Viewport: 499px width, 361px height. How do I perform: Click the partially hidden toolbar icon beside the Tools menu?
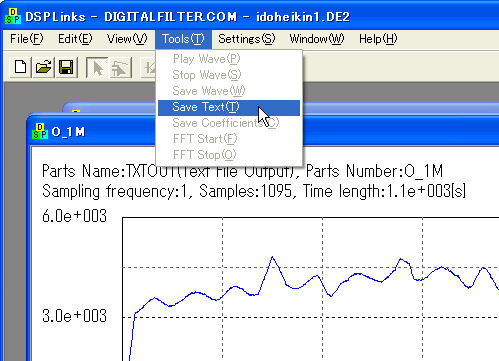pyautogui.click(x=148, y=67)
